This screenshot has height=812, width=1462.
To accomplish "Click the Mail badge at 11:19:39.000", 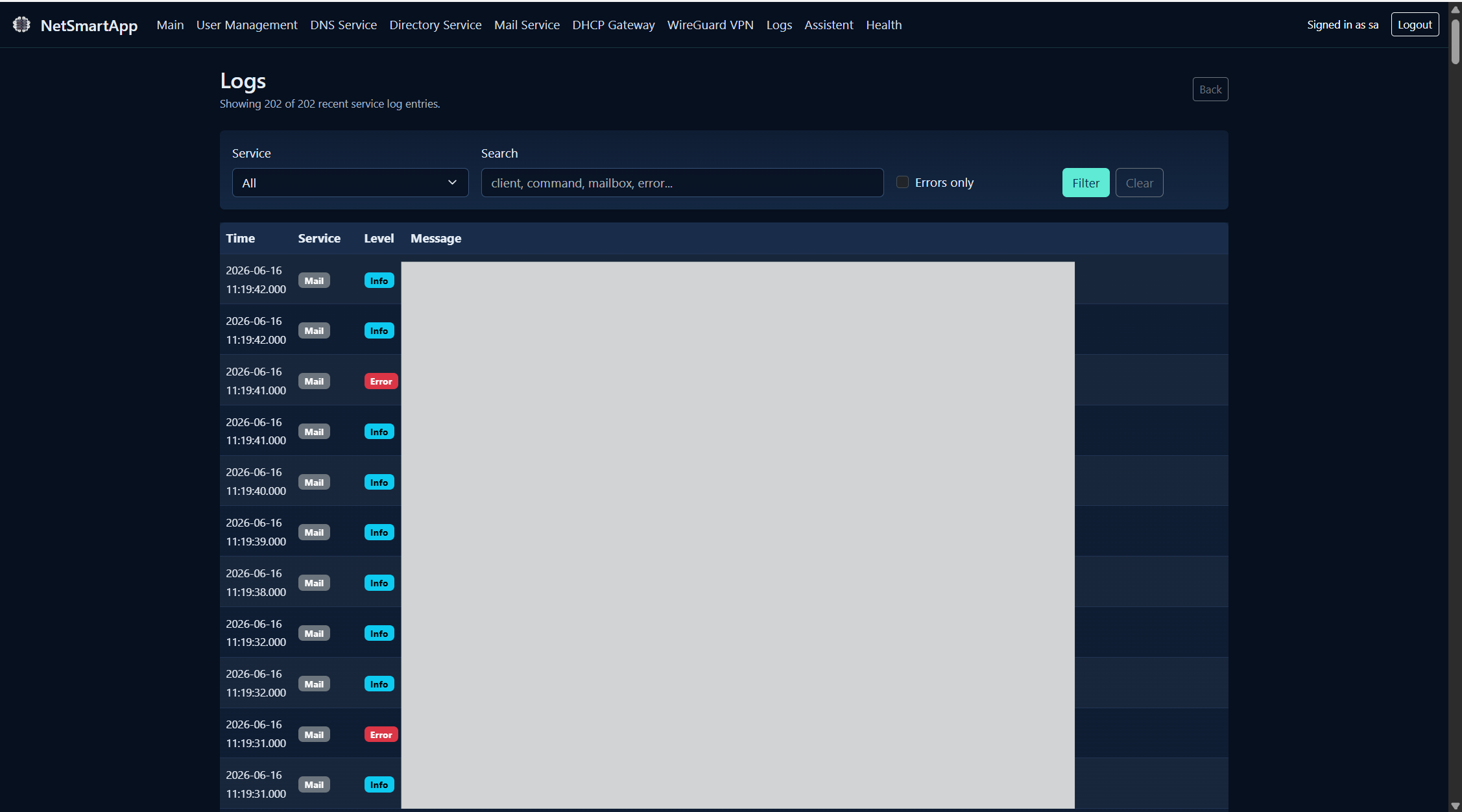I will [314, 532].
